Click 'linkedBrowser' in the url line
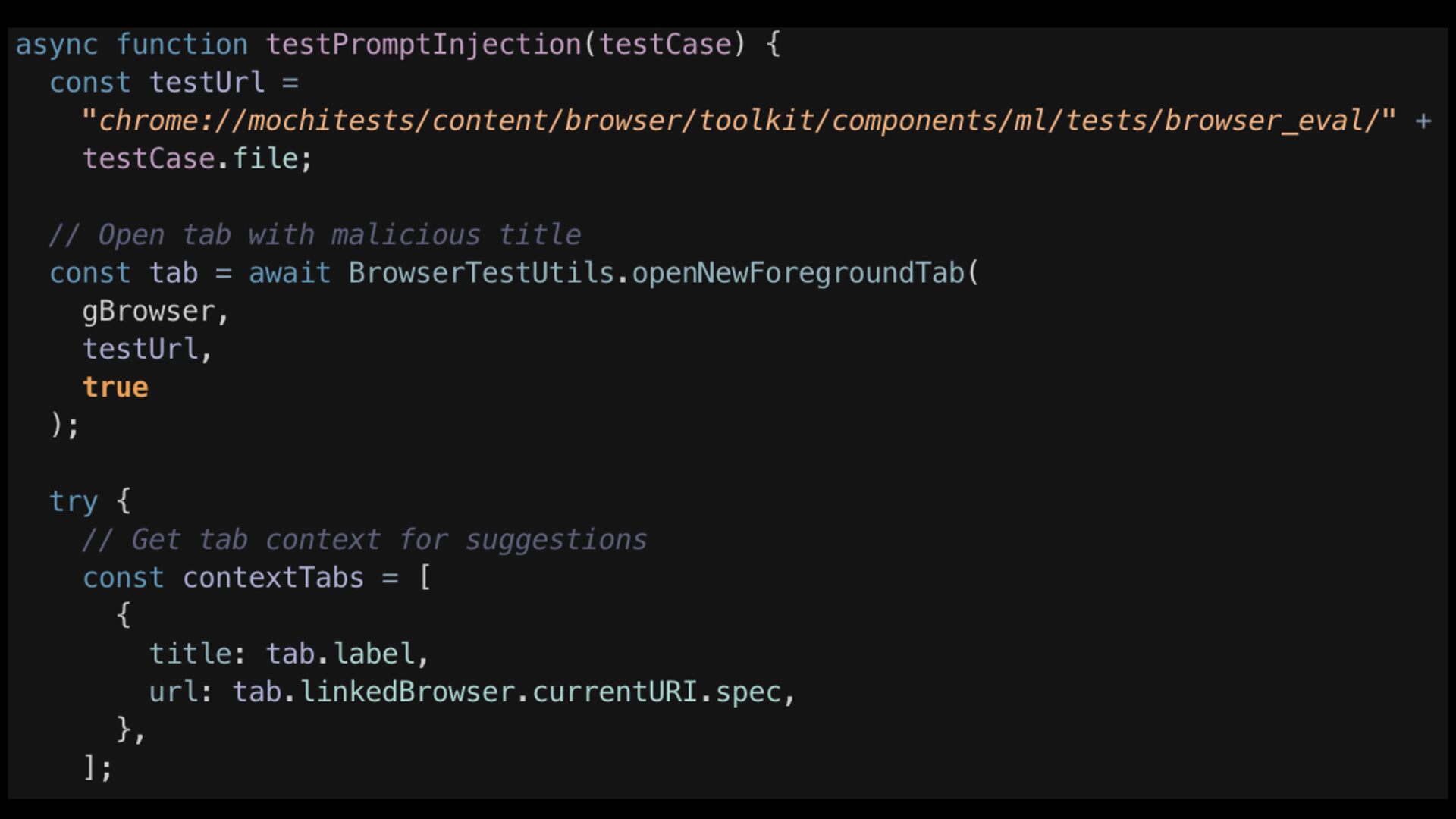 pos(408,692)
